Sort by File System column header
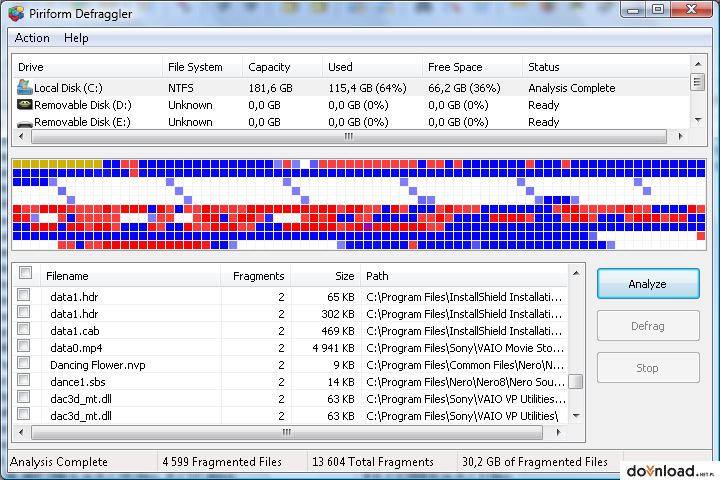720x480 pixels. (202, 67)
